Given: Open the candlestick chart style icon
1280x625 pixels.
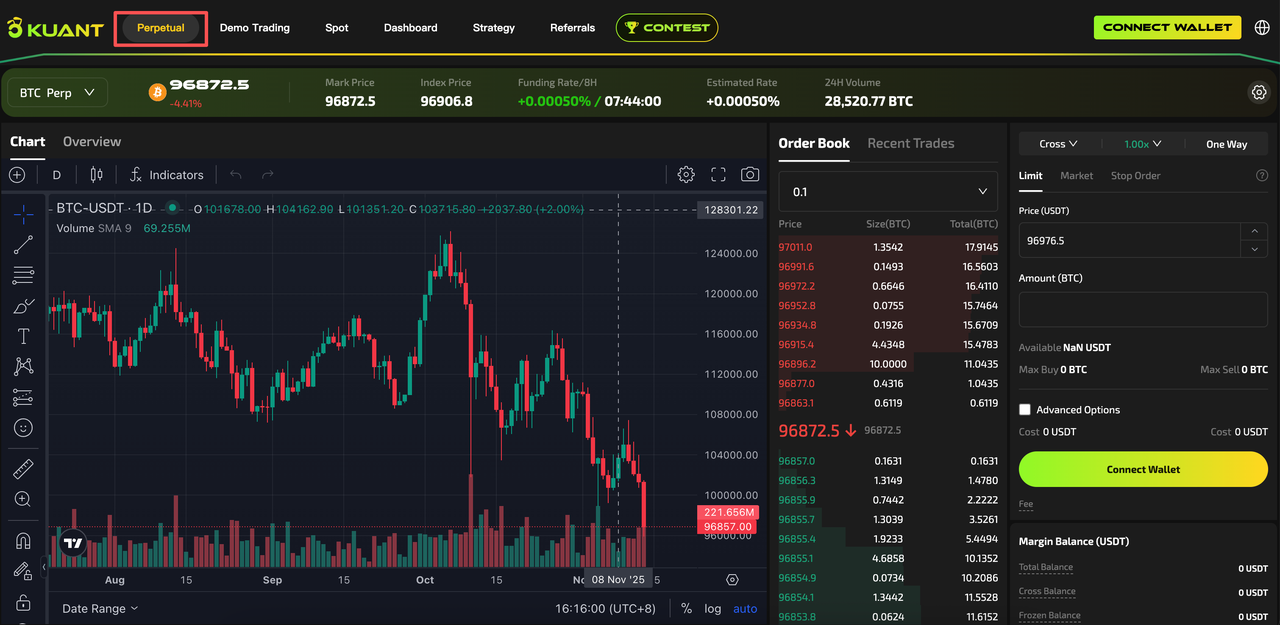Looking at the screenshot, I should click(x=96, y=175).
